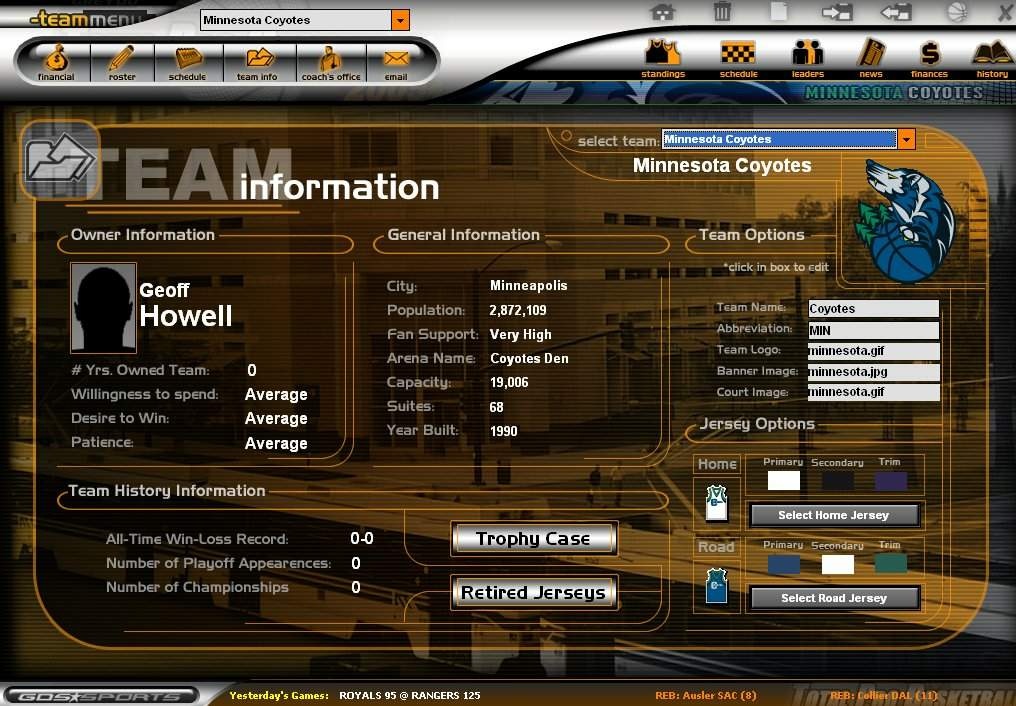The image size is (1016, 706).
Task: Open the Retired Jerseys button
Action: click(533, 593)
